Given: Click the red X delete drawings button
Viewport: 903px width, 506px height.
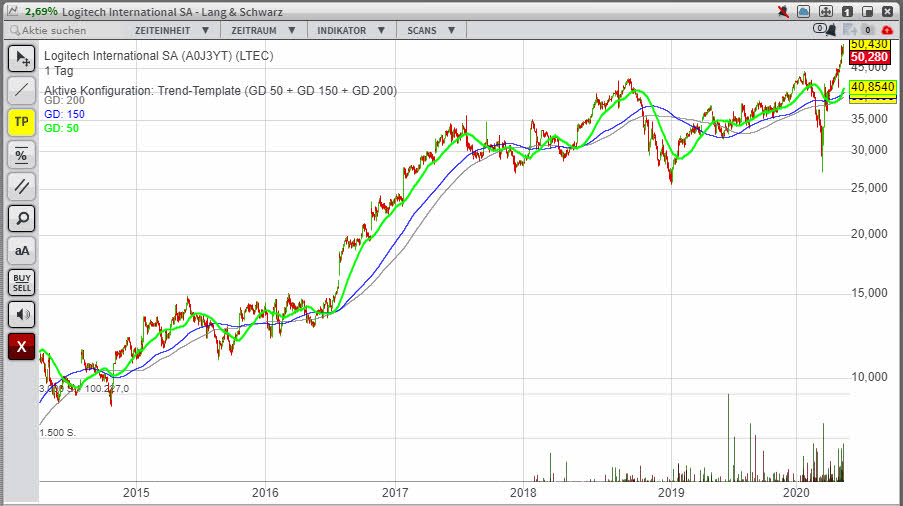Looking at the screenshot, I should click(x=21, y=347).
